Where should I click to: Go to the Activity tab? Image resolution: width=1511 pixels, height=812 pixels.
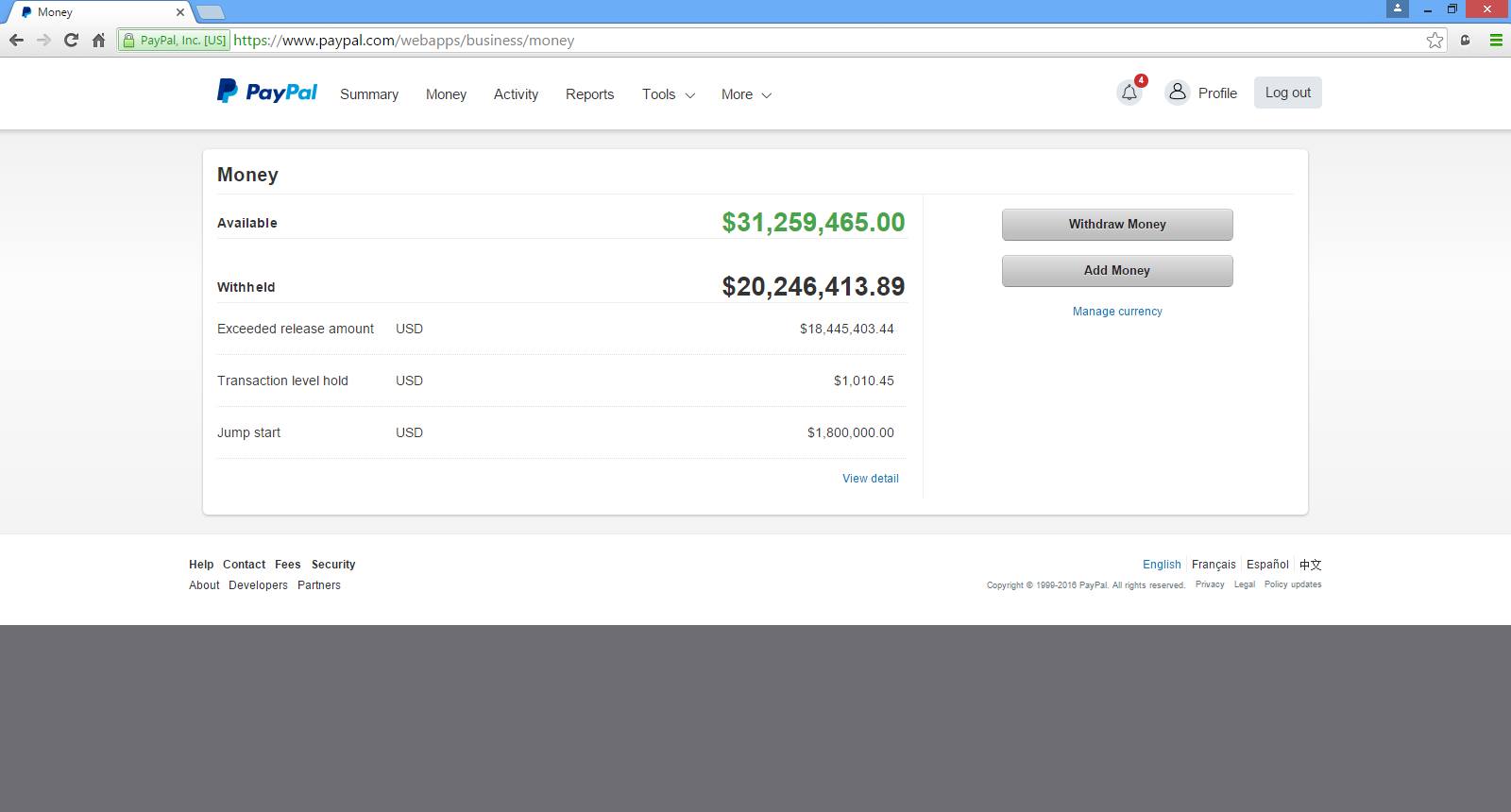tap(516, 94)
